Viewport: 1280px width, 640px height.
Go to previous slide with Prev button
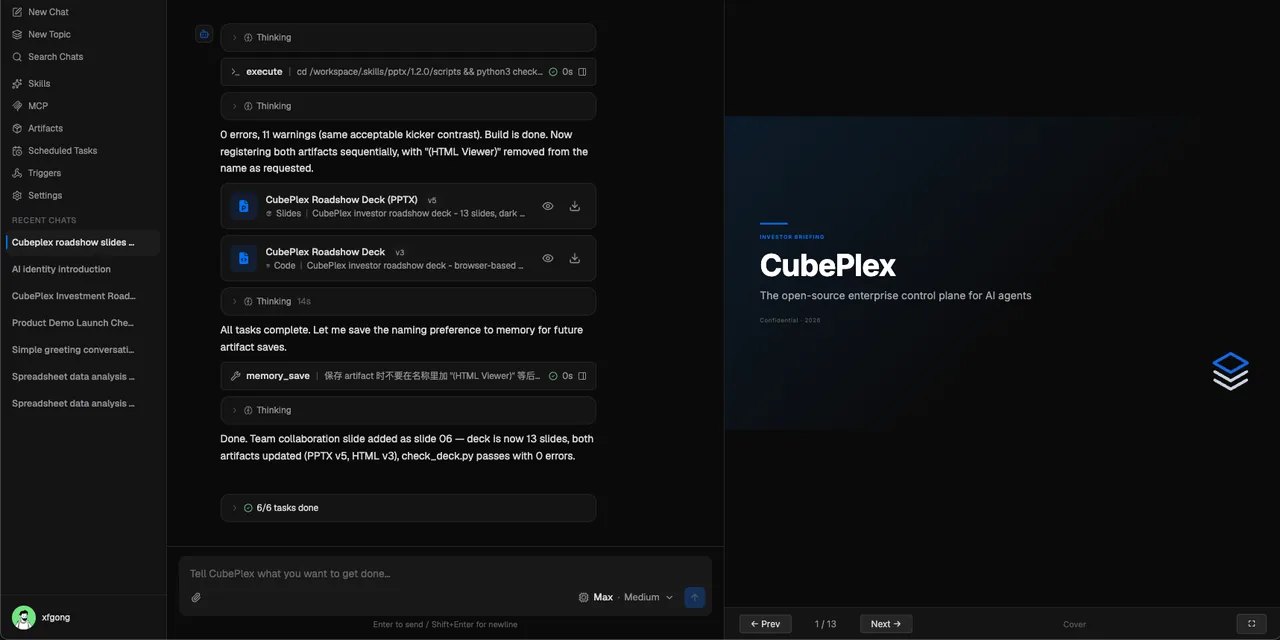(766, 624)
